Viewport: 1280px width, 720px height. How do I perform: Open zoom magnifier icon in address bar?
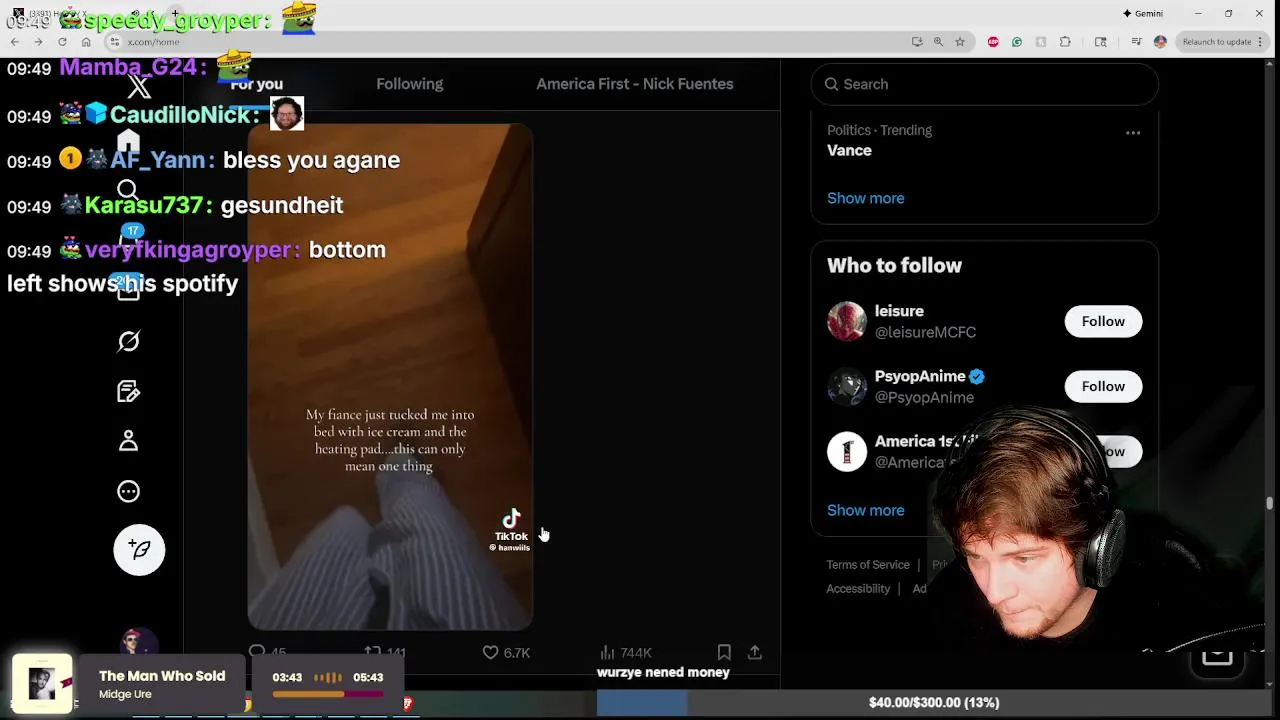tap(938, 42)
